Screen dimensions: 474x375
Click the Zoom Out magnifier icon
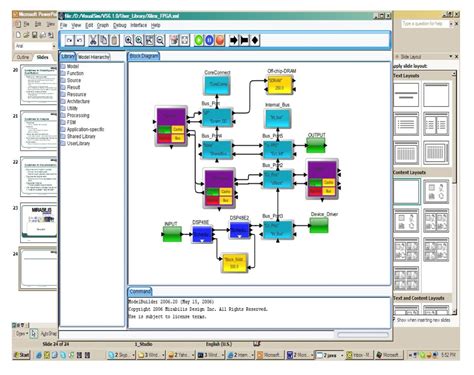point(160,40)
